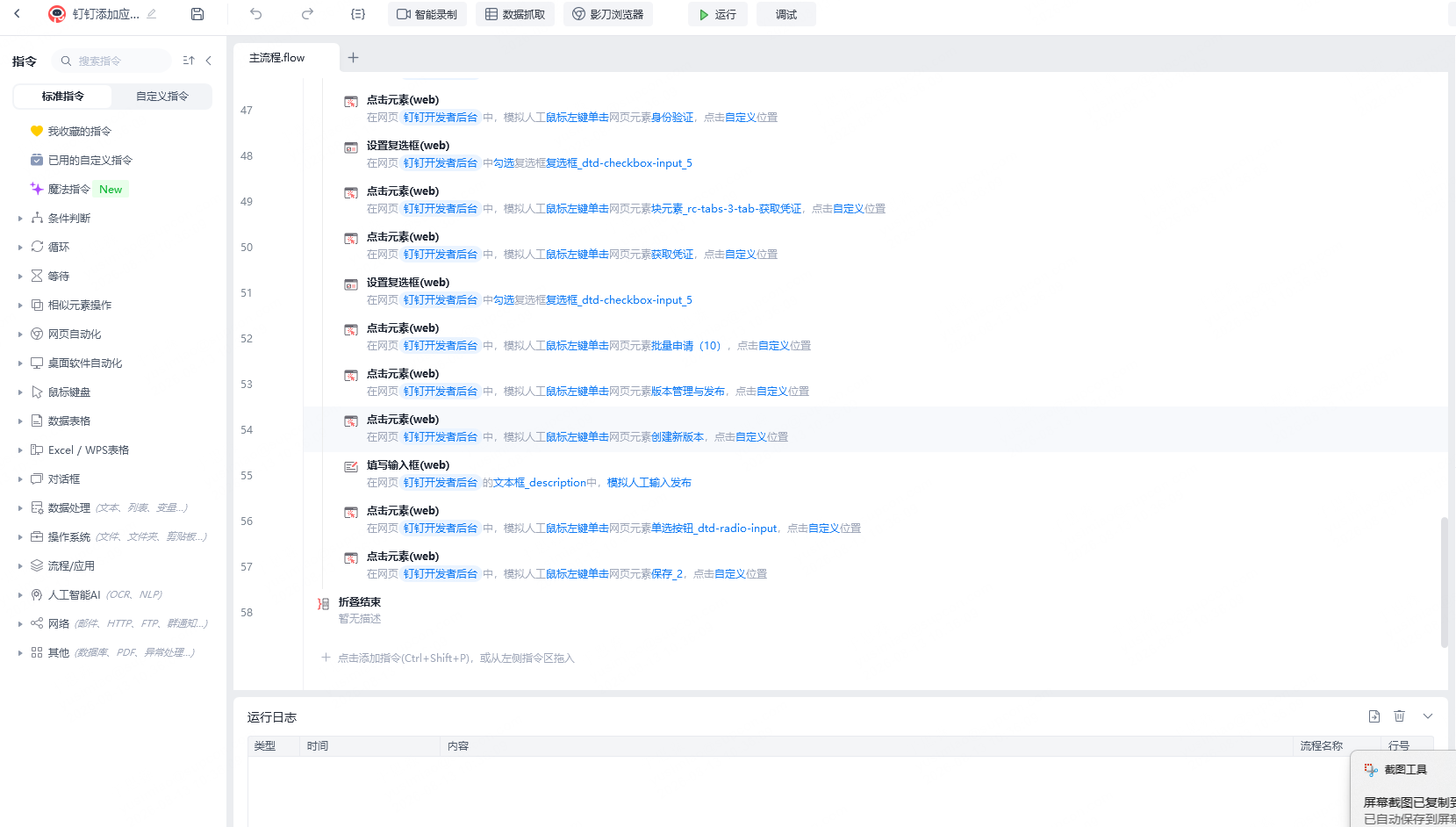The height and width of the screenshot is (827, 1456).
Task: Open the 文本框_description link on line 55
Action: point(540,483)
